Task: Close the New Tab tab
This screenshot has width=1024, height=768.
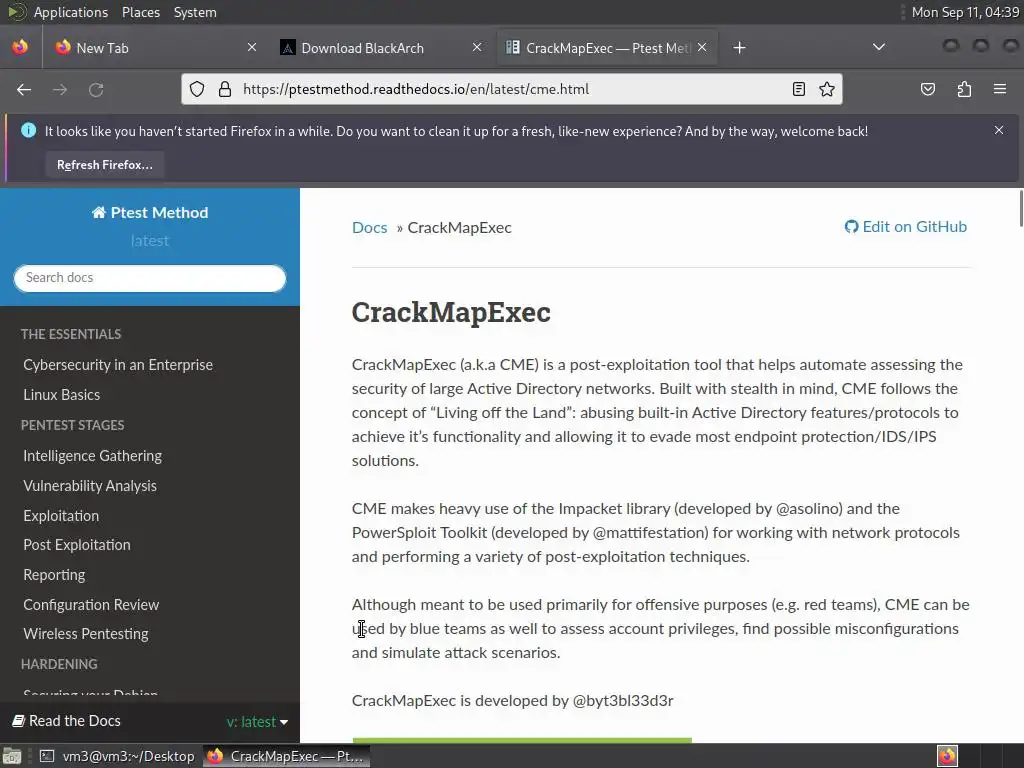Action: (252, 47)
